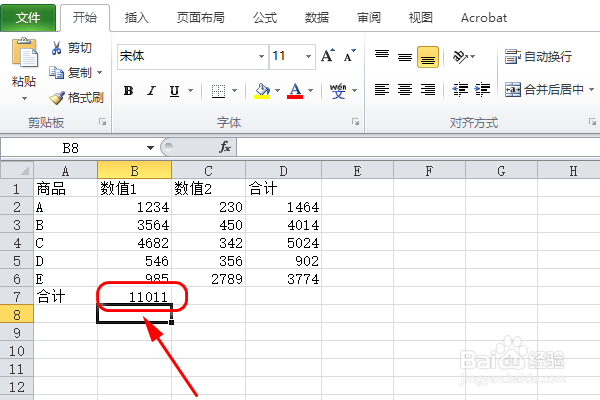
Task: Toggle bold formatting
Action: [129, 91]
